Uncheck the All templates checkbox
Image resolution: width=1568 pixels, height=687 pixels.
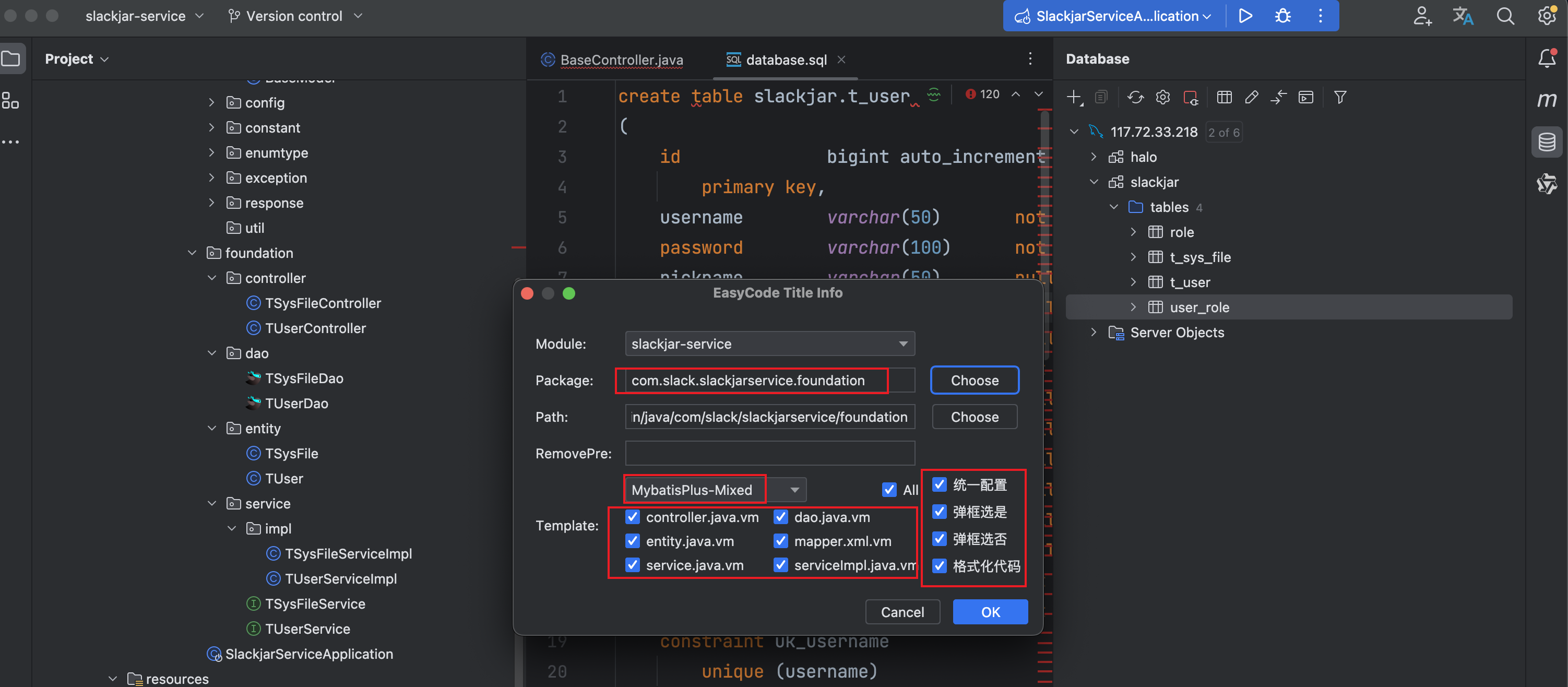[889, 490]
